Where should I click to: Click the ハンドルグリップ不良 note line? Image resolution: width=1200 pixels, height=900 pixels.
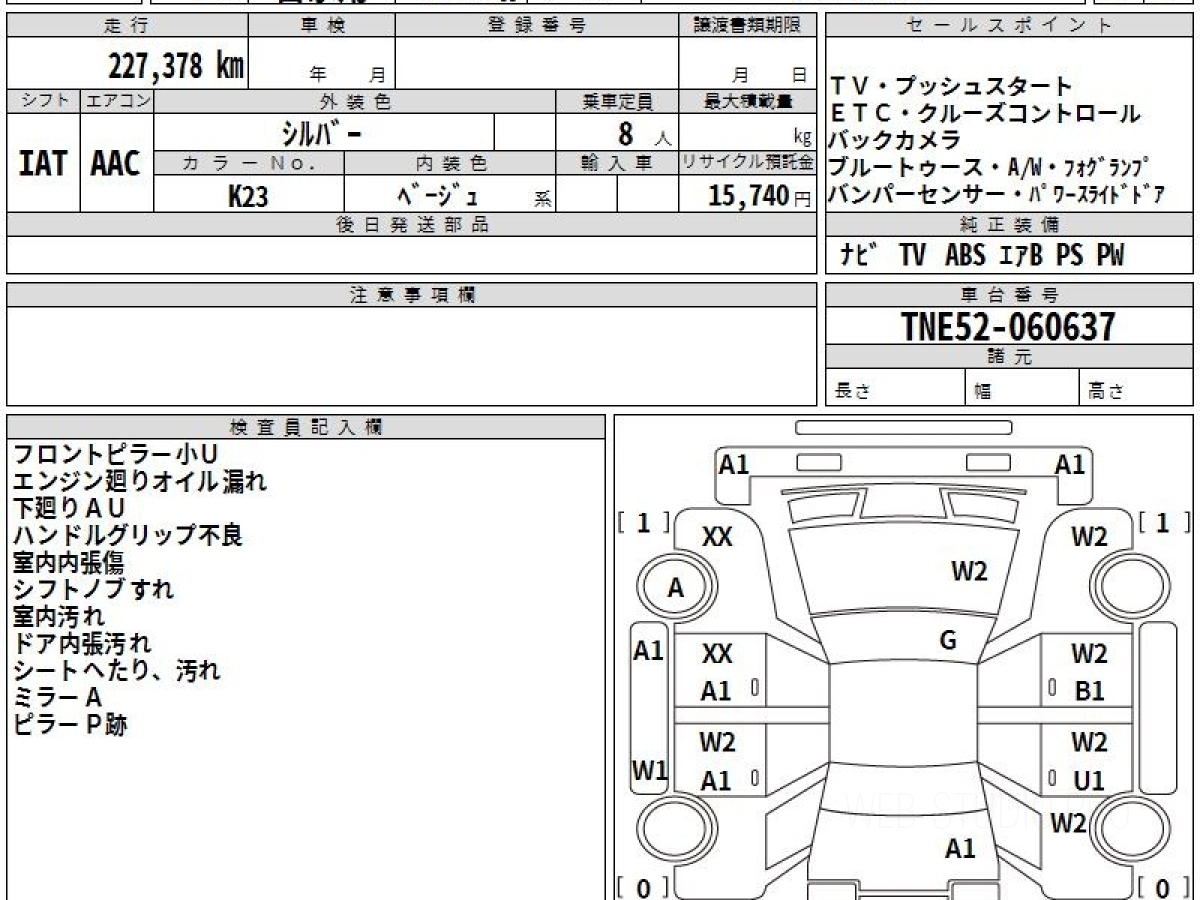click(x=128, y=536)
